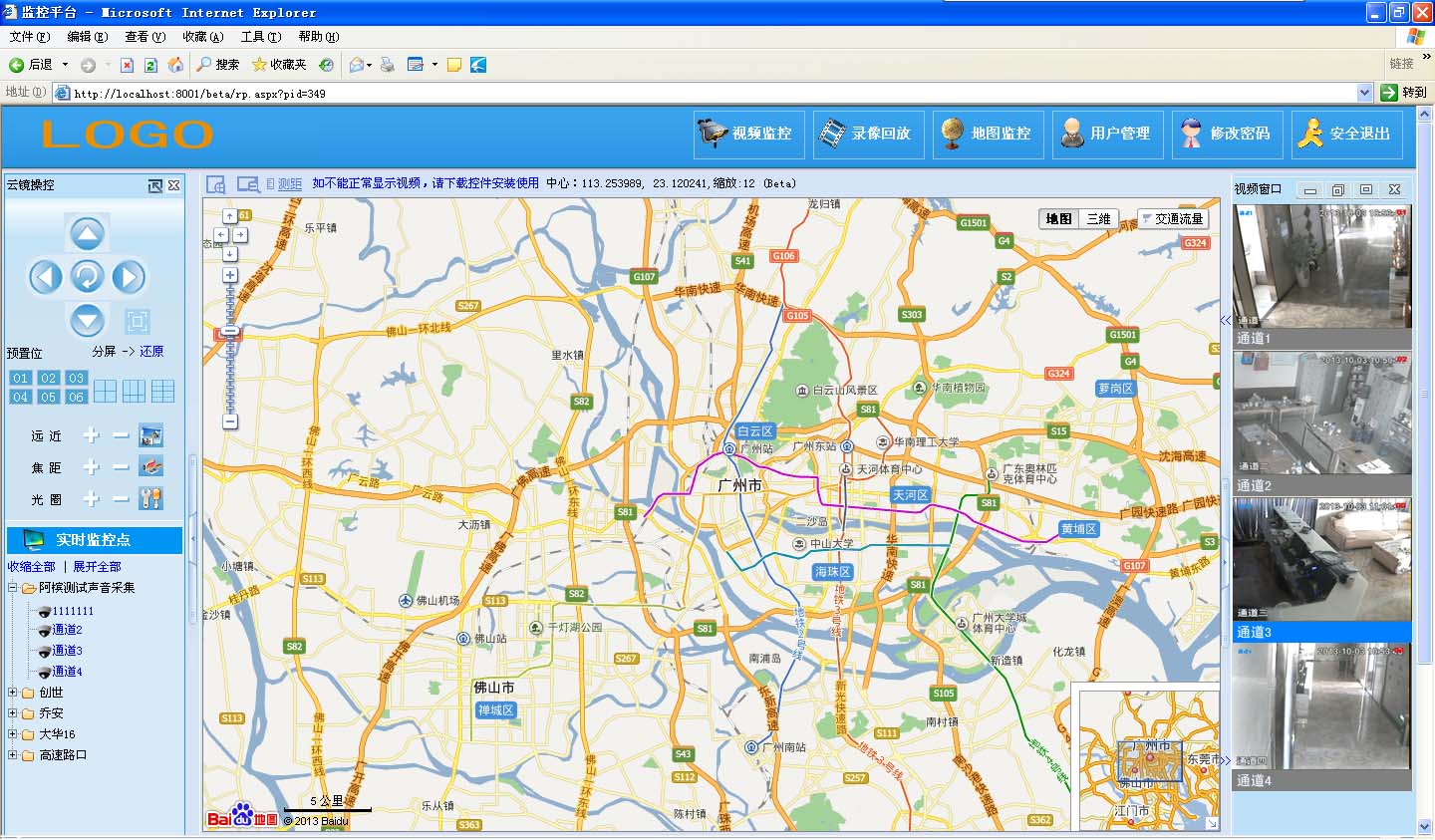Image resolution: width=1435 pixels, height=840 pixels.
Task: Open the 录像回放 tab
Action: point(869,134)
